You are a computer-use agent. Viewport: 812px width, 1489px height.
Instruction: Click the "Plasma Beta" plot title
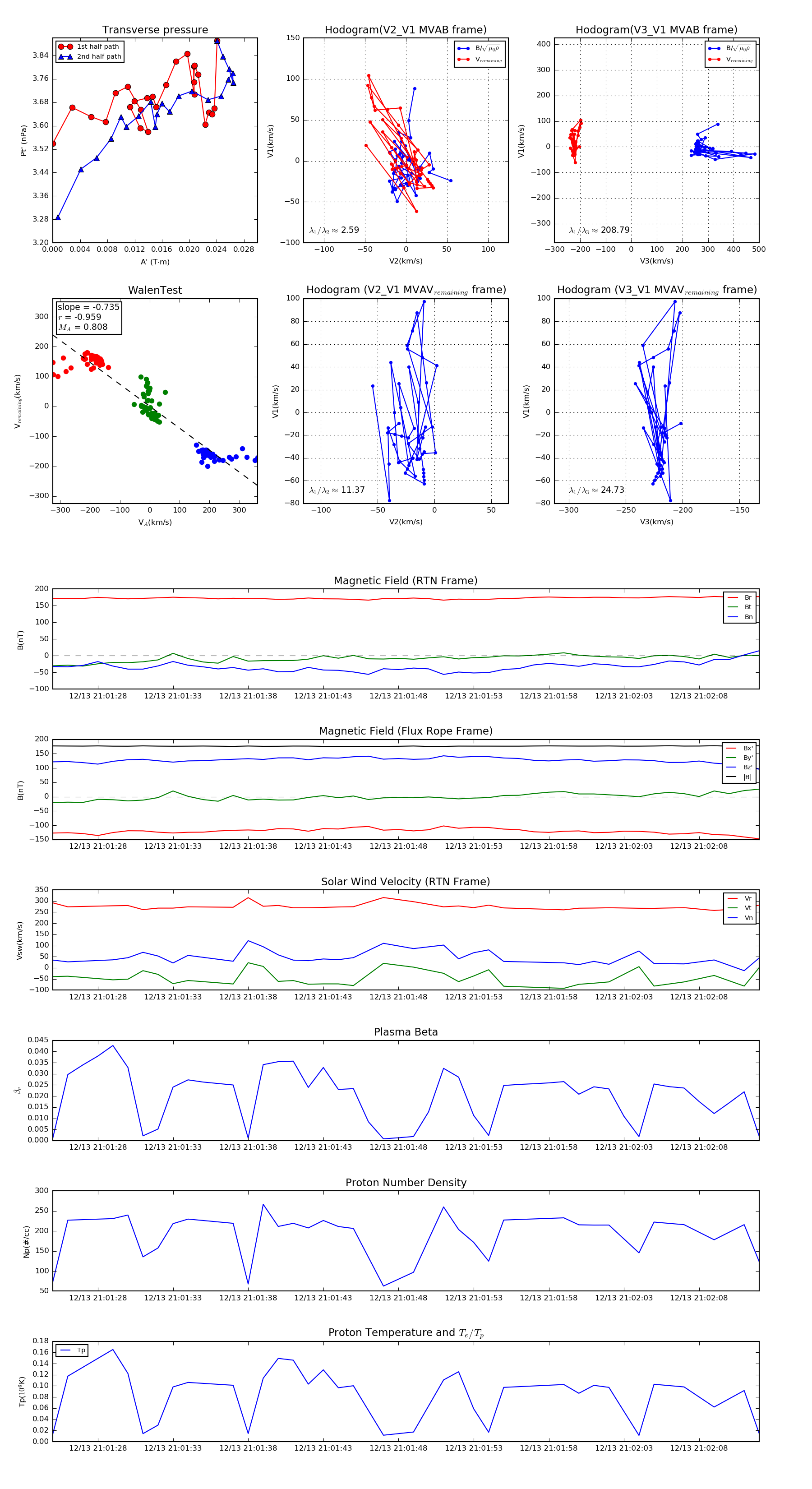click(406, 1032)
